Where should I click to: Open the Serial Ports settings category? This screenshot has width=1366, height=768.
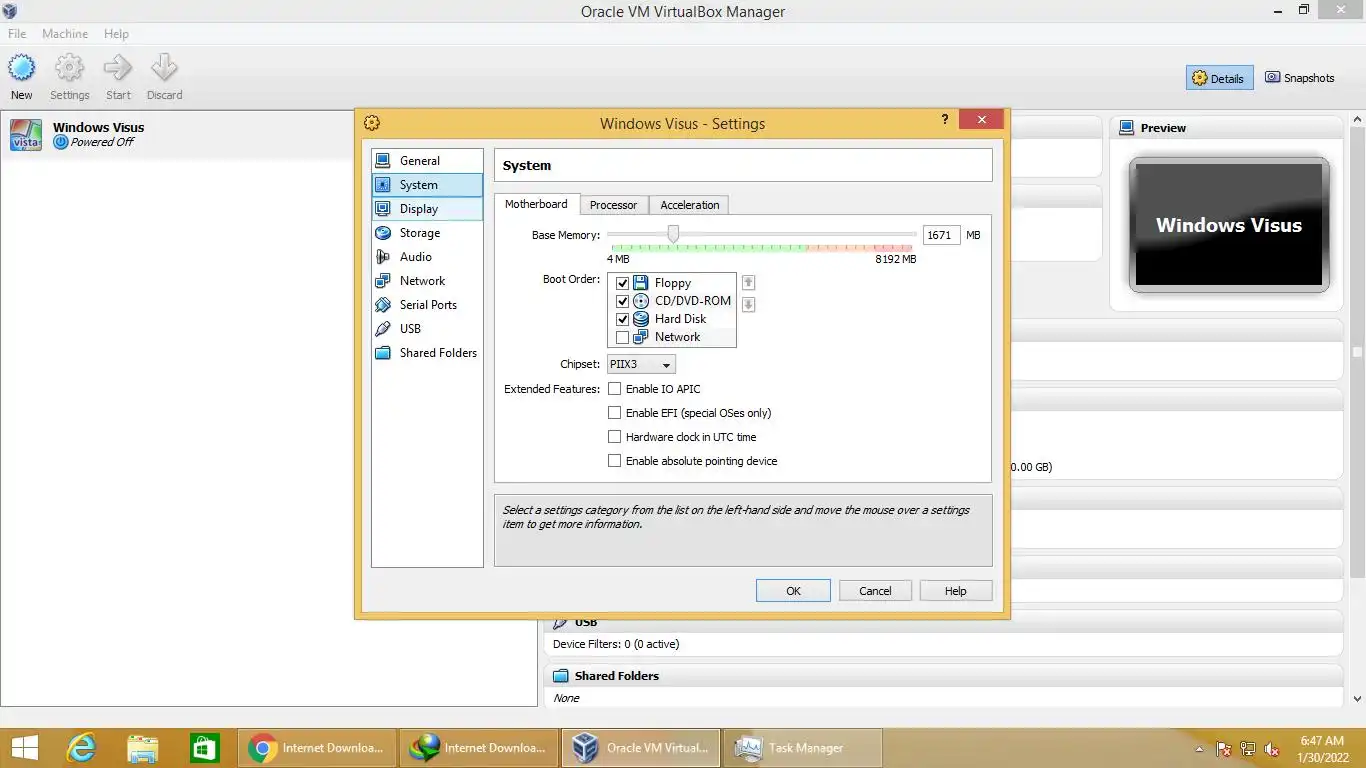[427, 305]
